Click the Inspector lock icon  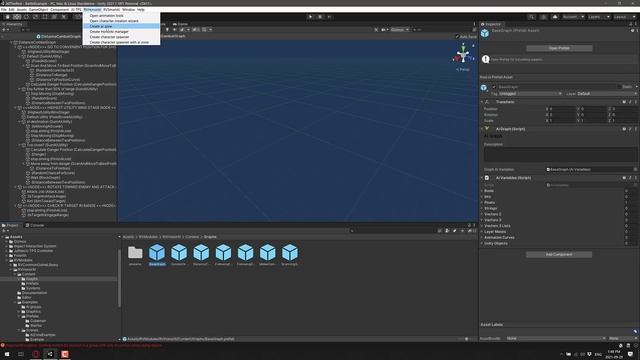click(631, 24)
